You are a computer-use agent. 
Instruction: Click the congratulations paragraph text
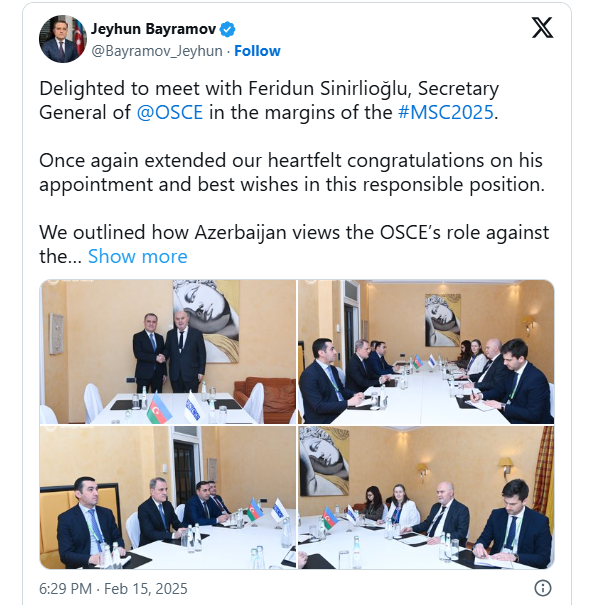click(292, 172)
